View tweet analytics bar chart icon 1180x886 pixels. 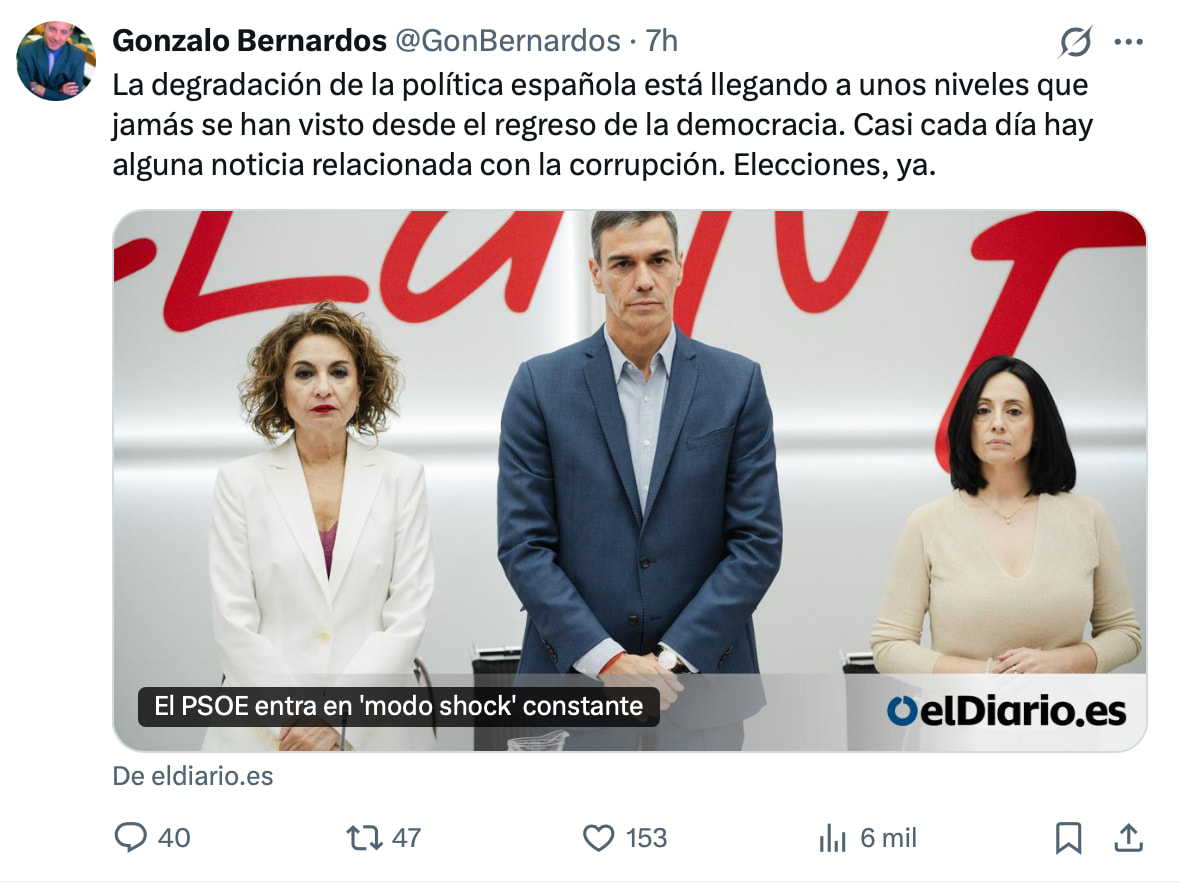click(832, 838)
